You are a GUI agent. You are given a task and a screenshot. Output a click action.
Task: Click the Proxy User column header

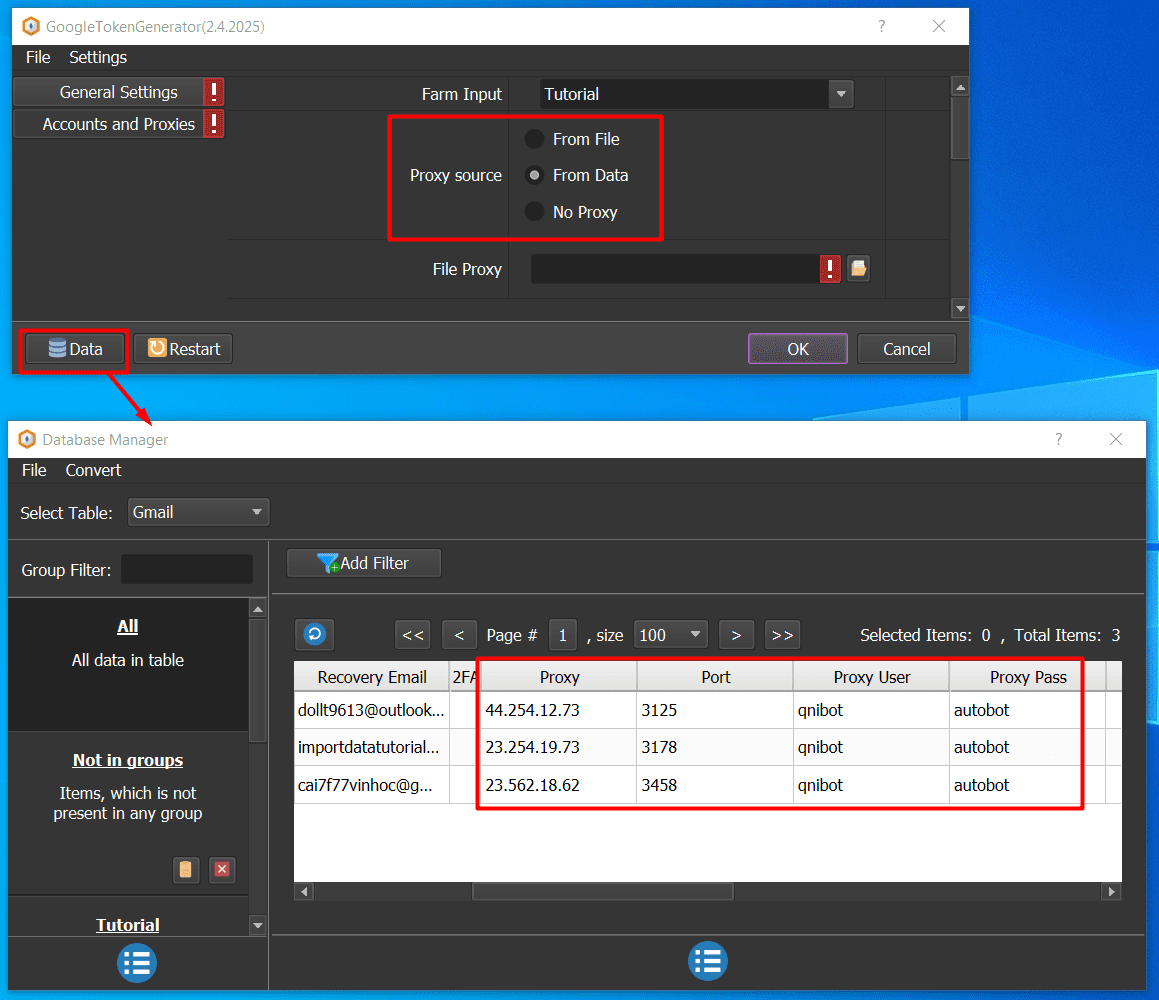[871, 677]
